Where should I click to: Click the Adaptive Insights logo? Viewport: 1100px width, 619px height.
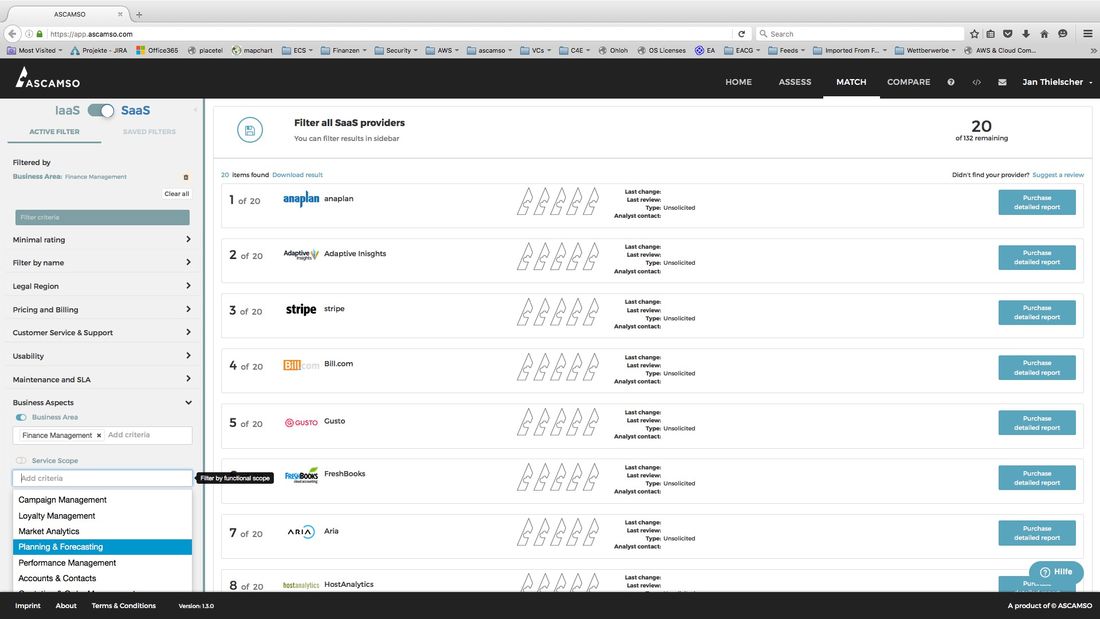click(301, 254)
